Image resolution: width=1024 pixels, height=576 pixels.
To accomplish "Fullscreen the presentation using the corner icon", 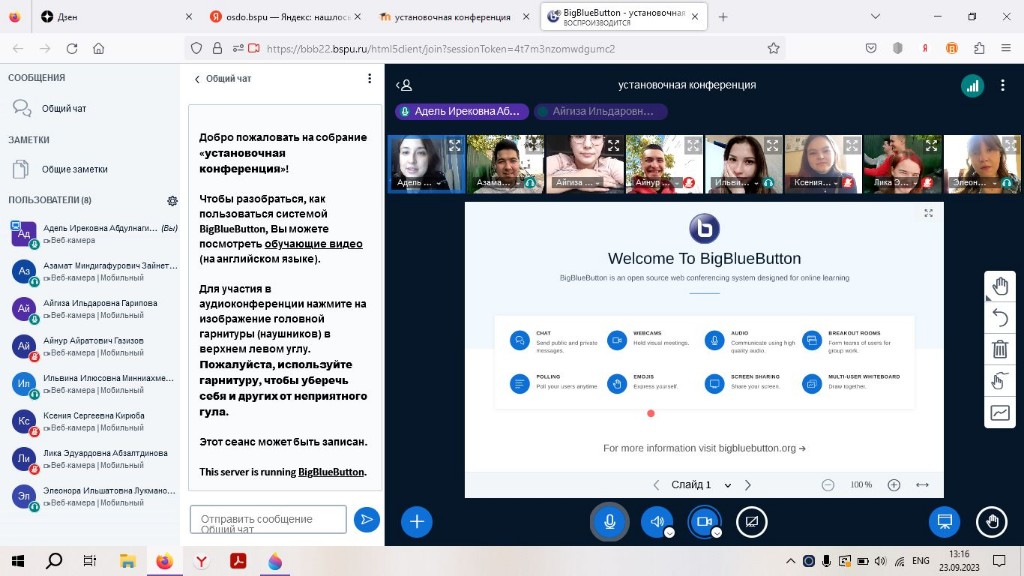I will tap(928, 213).
